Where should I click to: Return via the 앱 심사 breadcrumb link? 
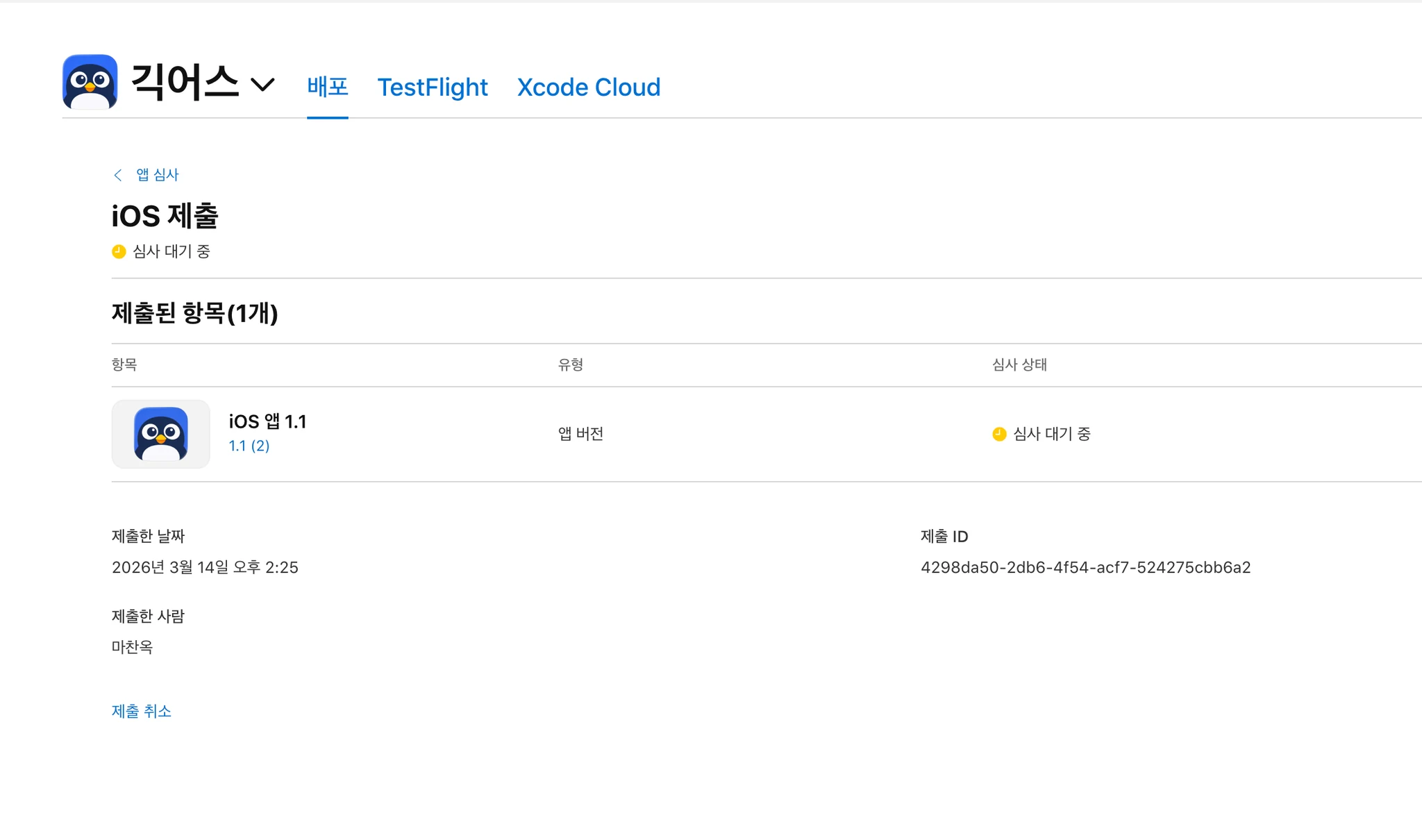tap(158, 175)
